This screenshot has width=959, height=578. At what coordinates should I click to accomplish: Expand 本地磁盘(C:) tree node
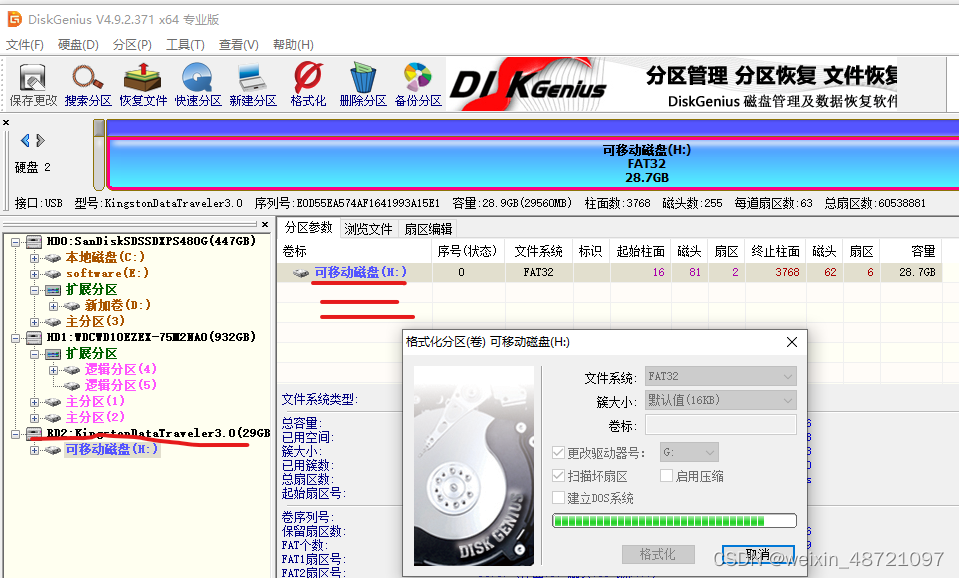pyautogui.click(x=34, y=258)
